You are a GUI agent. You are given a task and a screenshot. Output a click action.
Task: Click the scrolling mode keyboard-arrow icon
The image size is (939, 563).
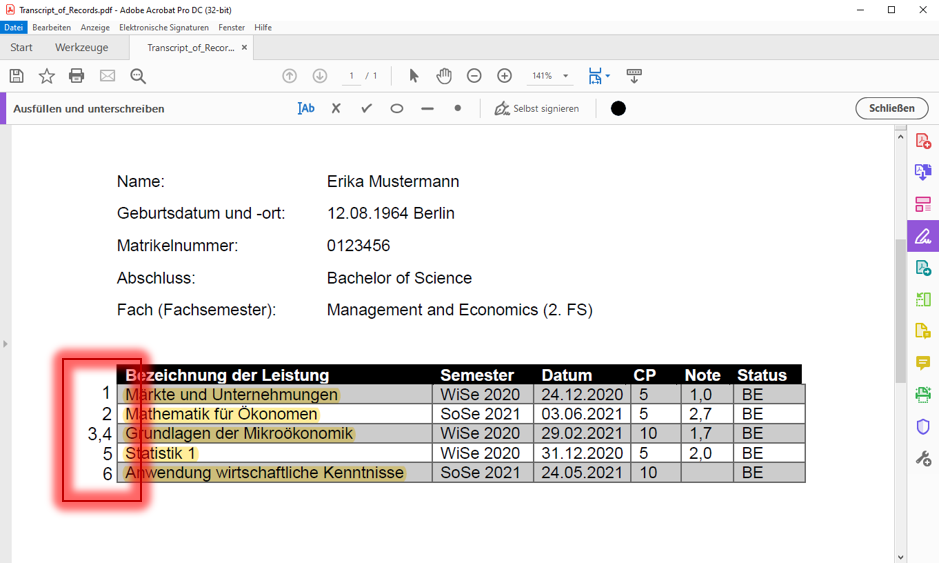tap(634, 76)
